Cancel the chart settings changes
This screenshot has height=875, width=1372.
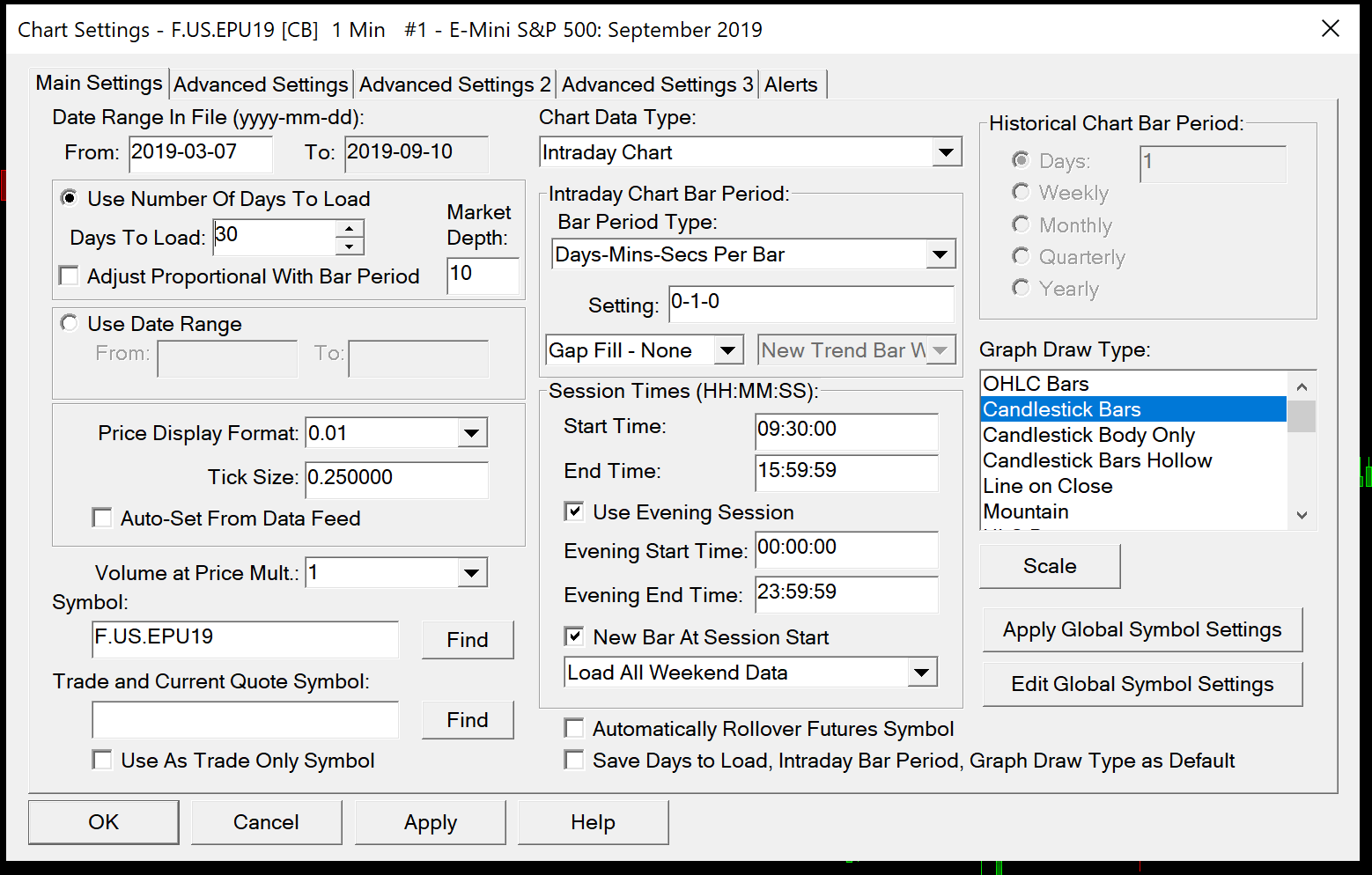266,822
